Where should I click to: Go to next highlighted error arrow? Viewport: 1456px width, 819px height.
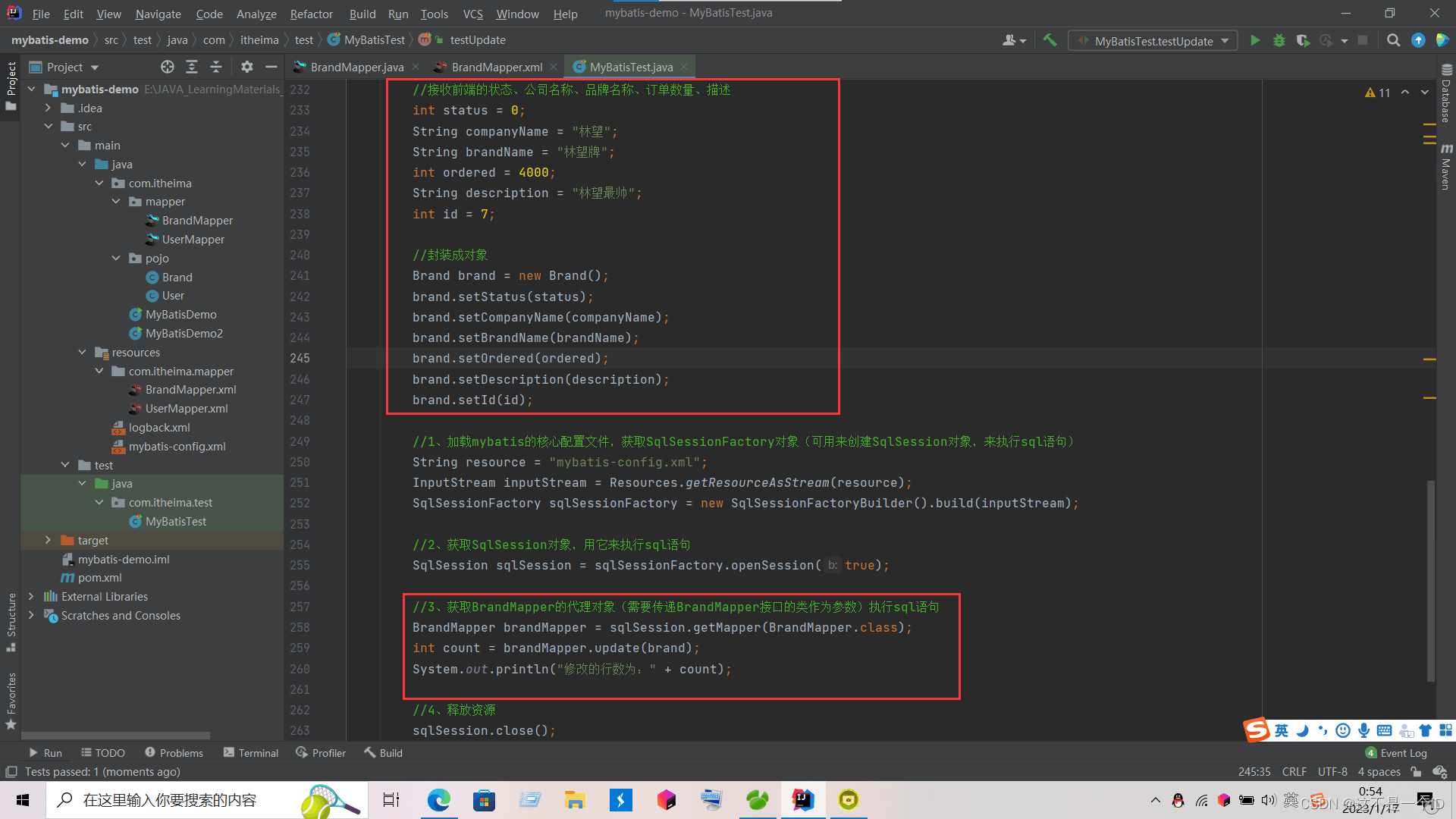tap(1425, 92)
